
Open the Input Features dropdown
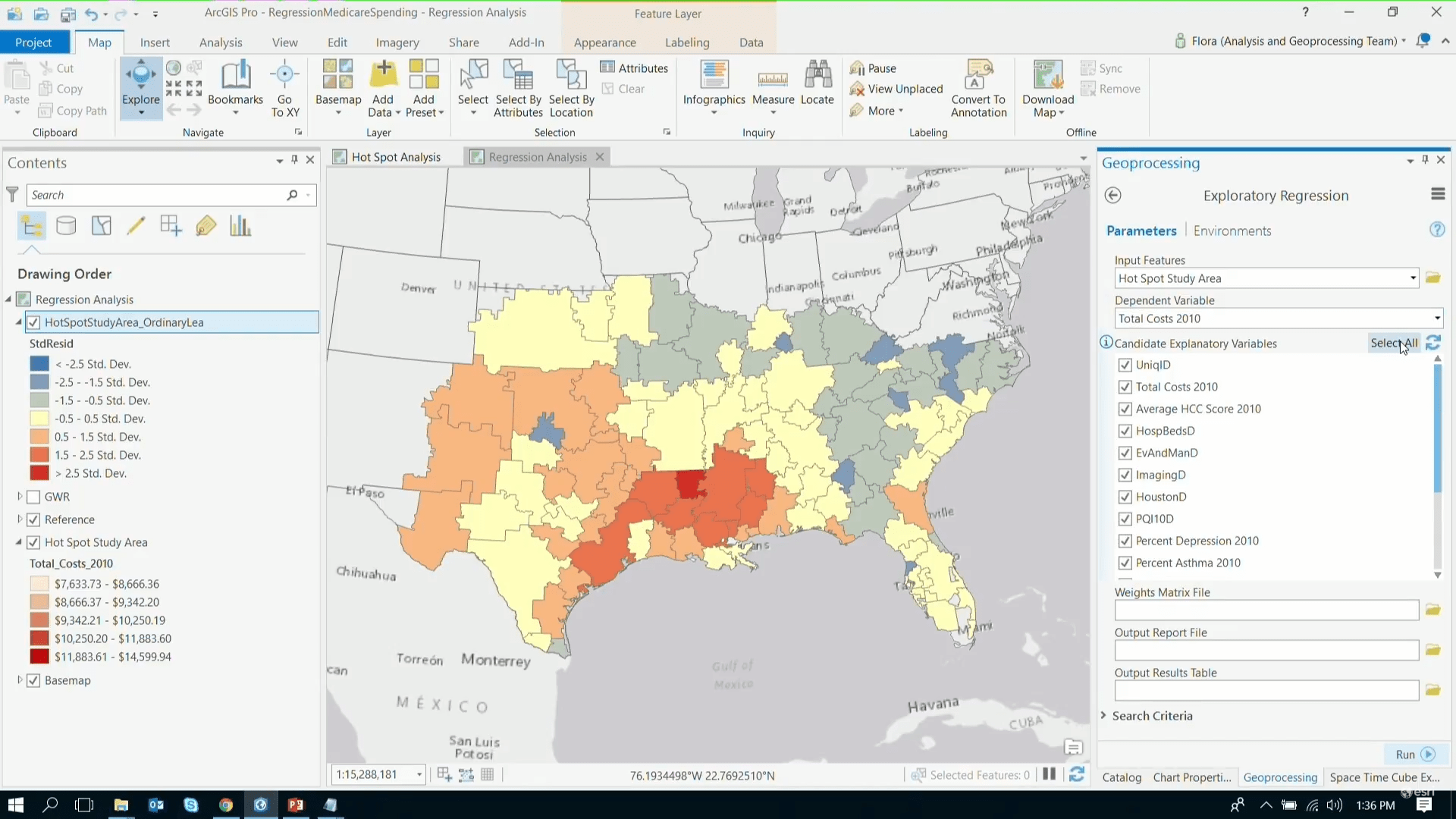coord(1413,278)
